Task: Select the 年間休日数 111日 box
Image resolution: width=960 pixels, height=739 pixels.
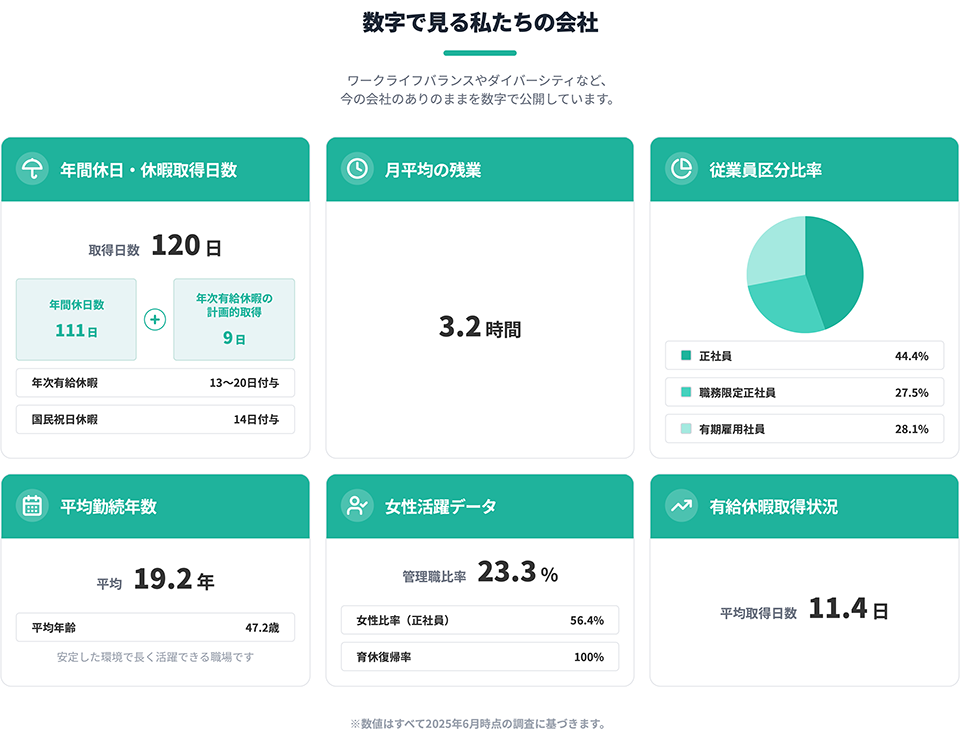Action: [x=77, y=319]
